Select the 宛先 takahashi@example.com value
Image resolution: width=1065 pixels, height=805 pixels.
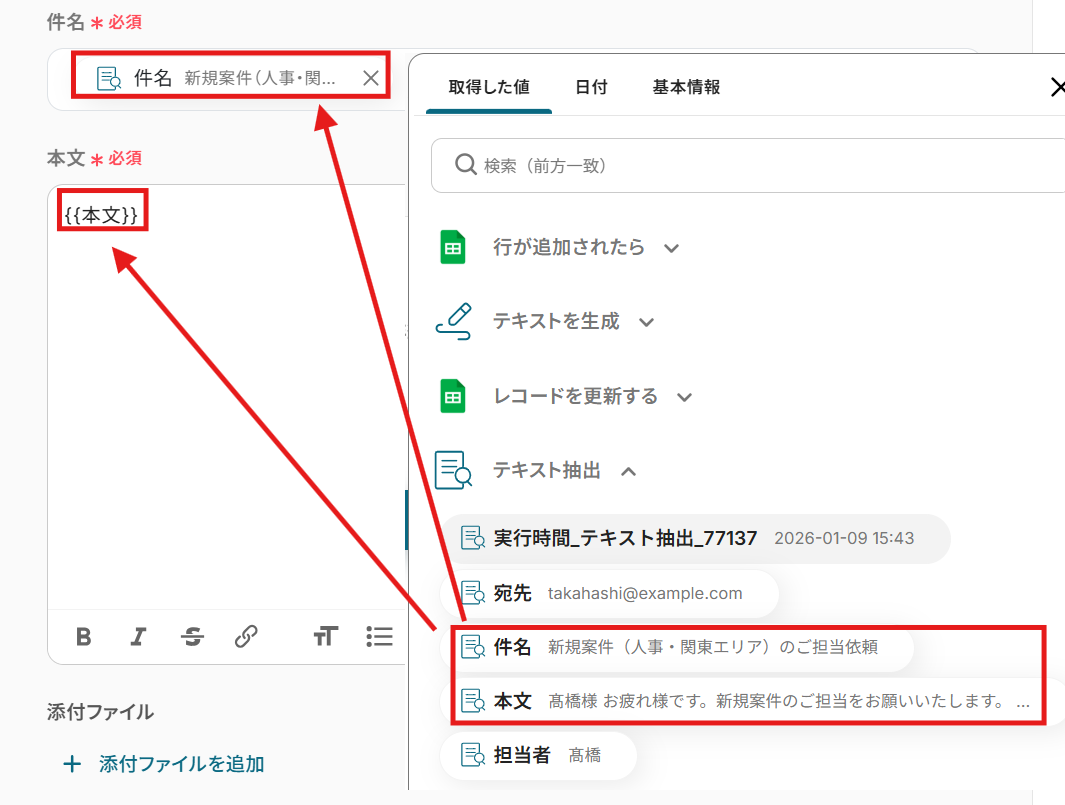point(609,593)
